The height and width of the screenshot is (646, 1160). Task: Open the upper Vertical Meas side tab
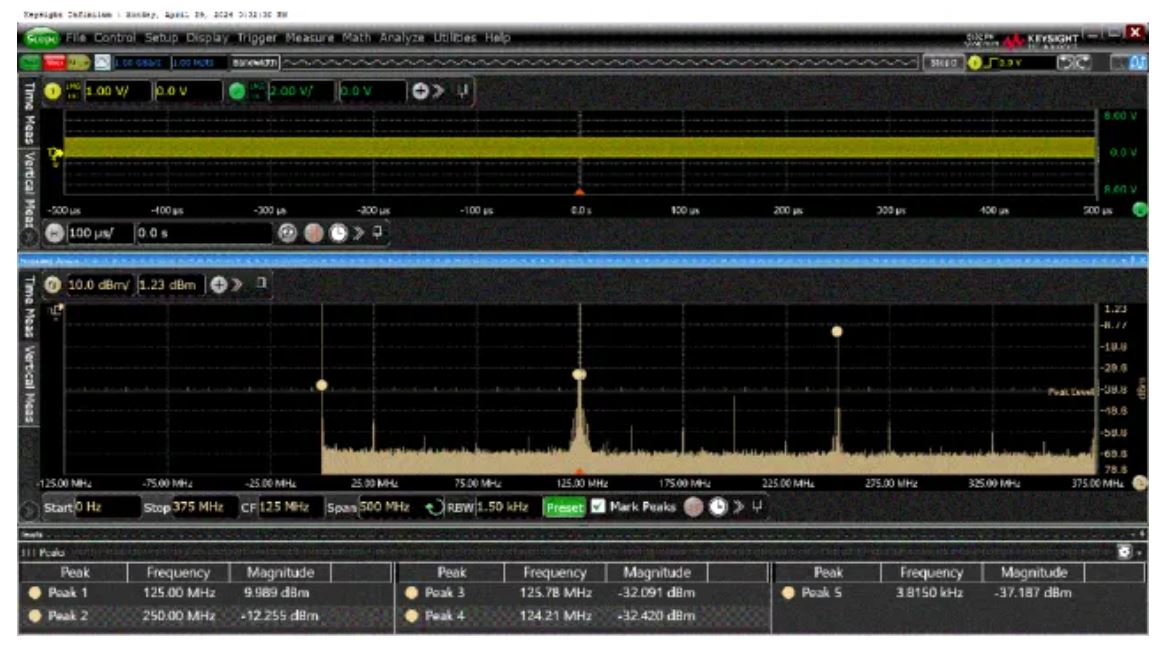30,189
